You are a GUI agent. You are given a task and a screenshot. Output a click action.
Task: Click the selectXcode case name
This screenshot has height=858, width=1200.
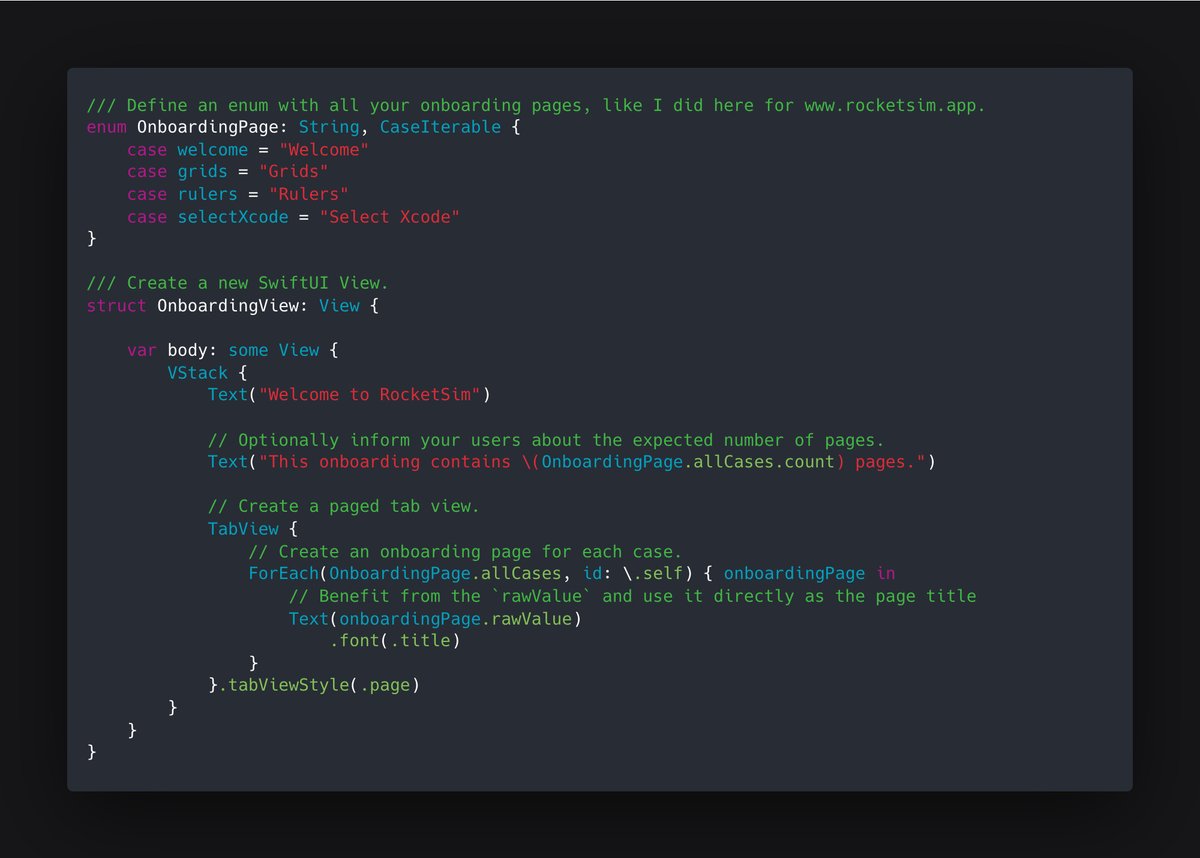[x=233, y=217]
